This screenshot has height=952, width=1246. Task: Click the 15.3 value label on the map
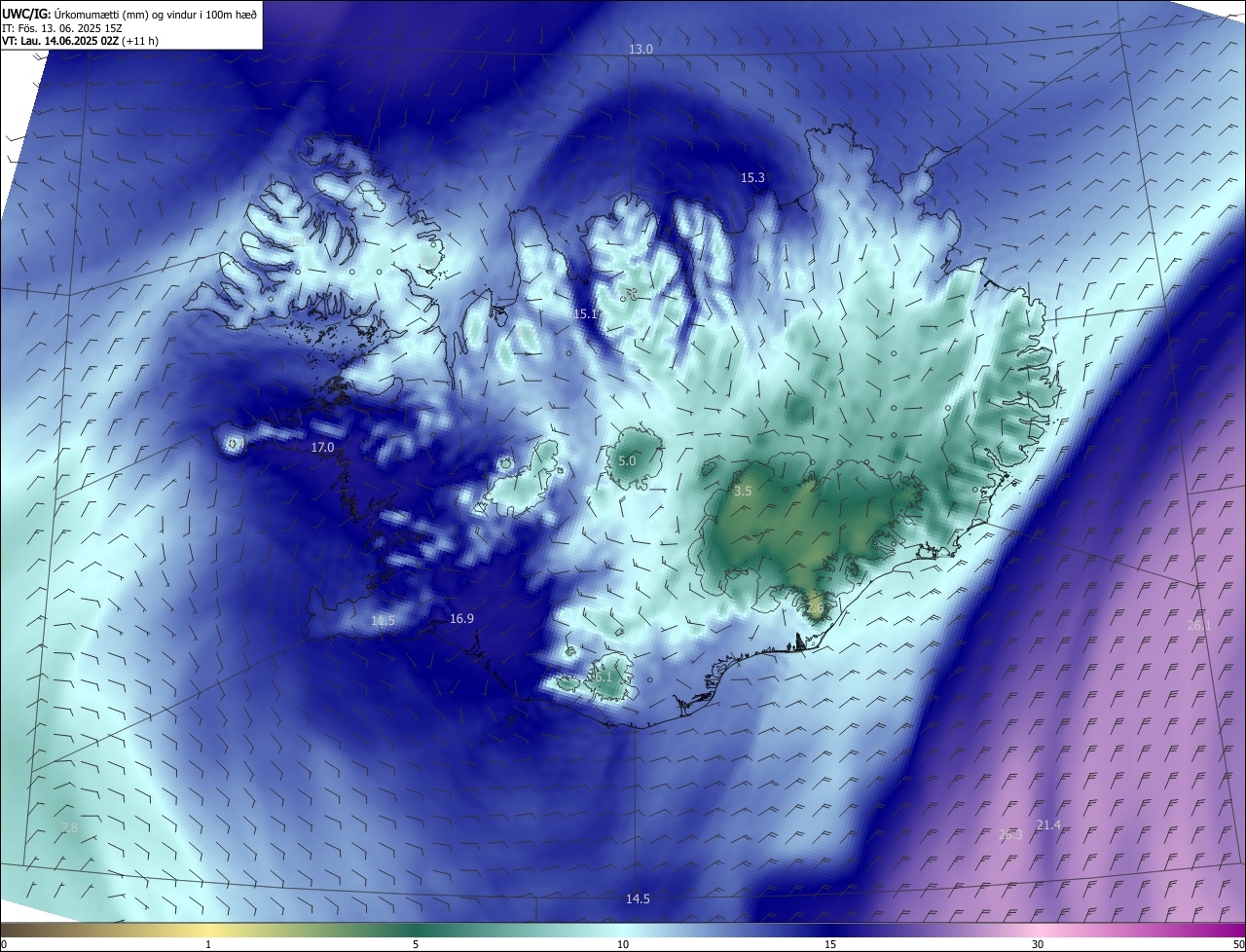click(x=752, y=177)
